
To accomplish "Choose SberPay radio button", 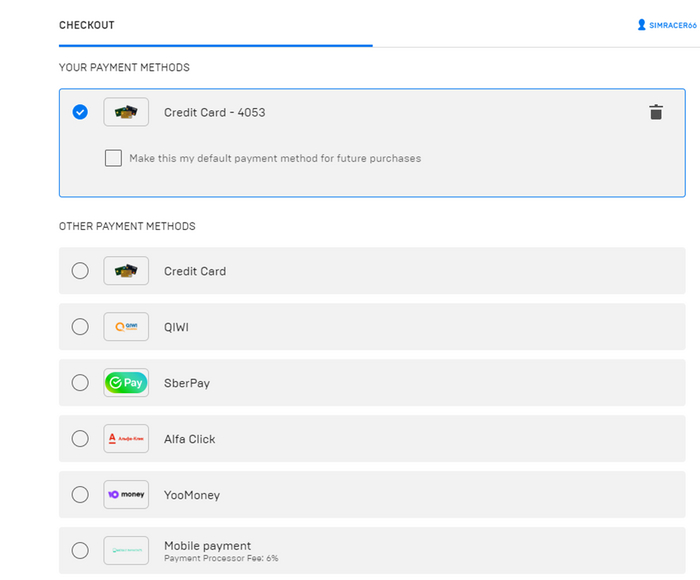I will coord(80,383).
